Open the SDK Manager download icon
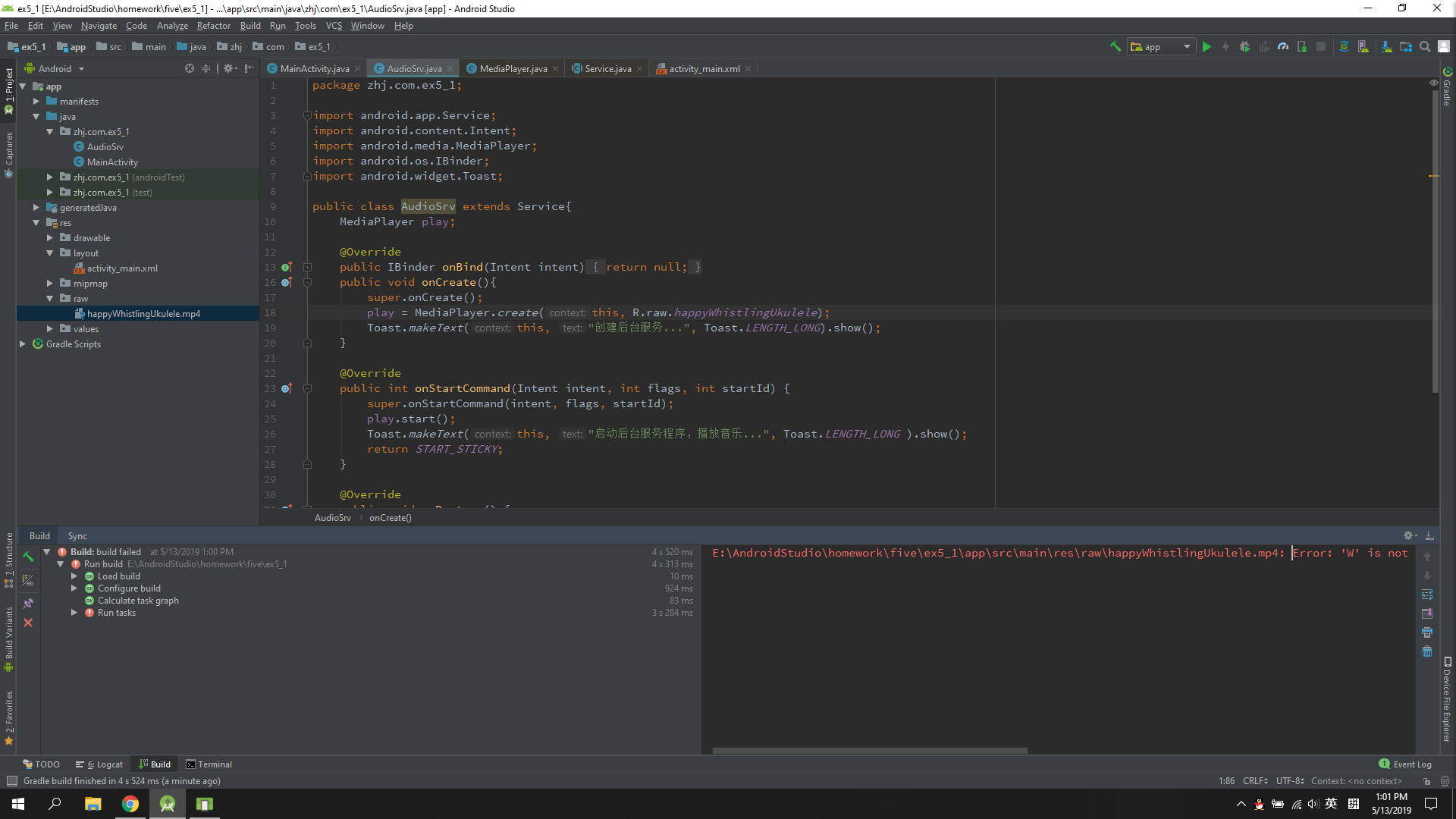Screen dimensions: 1456x819 tap(1386, 46)
